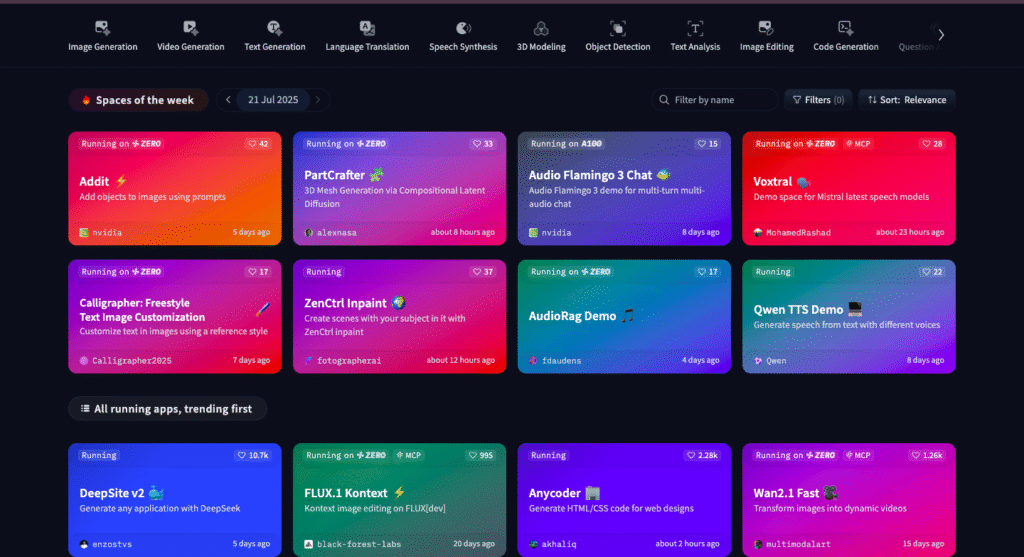
Task: Click multimodalart author name
Action: [x=798, y=544]
